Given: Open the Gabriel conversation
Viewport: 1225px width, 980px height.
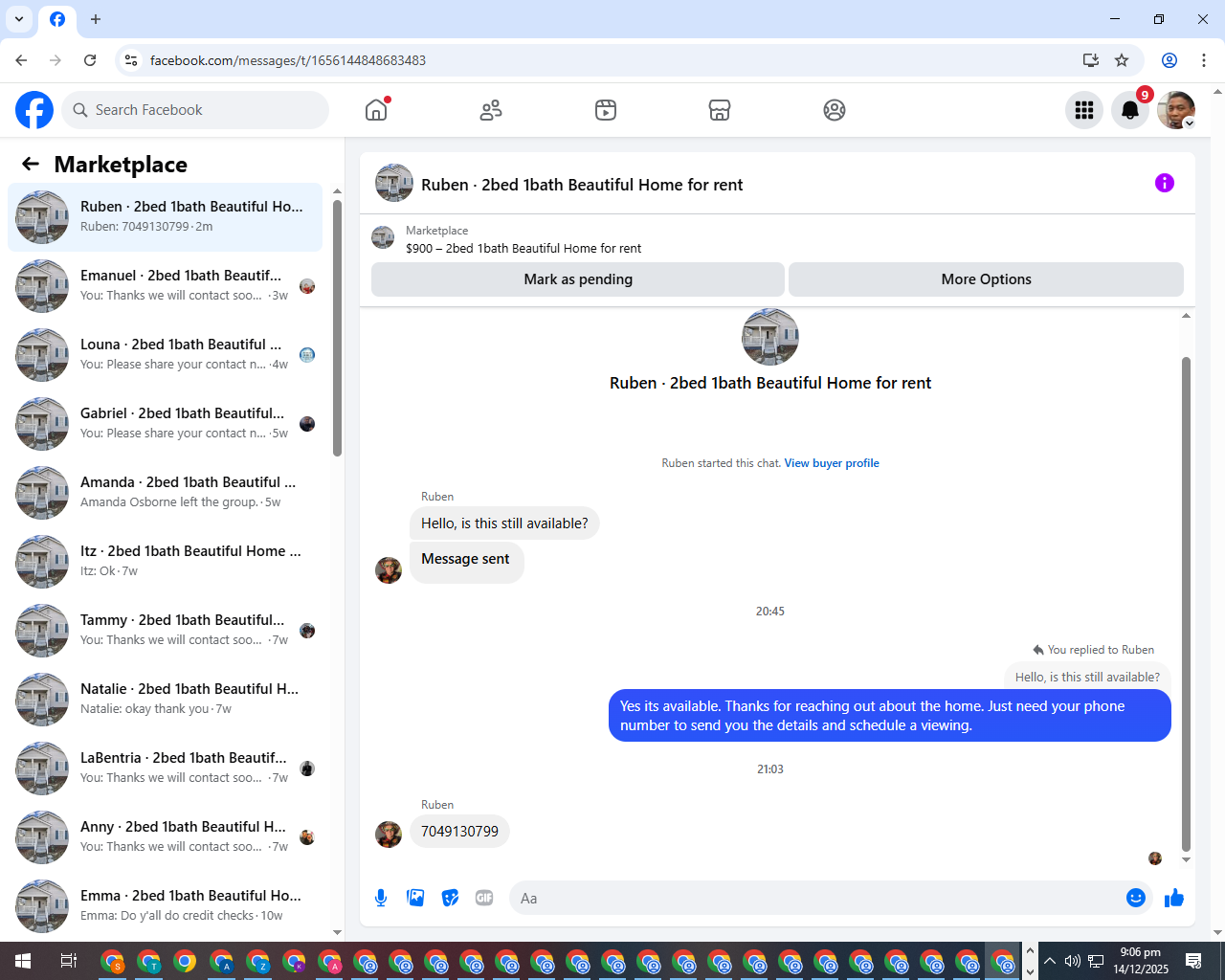Looking at the screenshot, I should (x=165, y=424).
